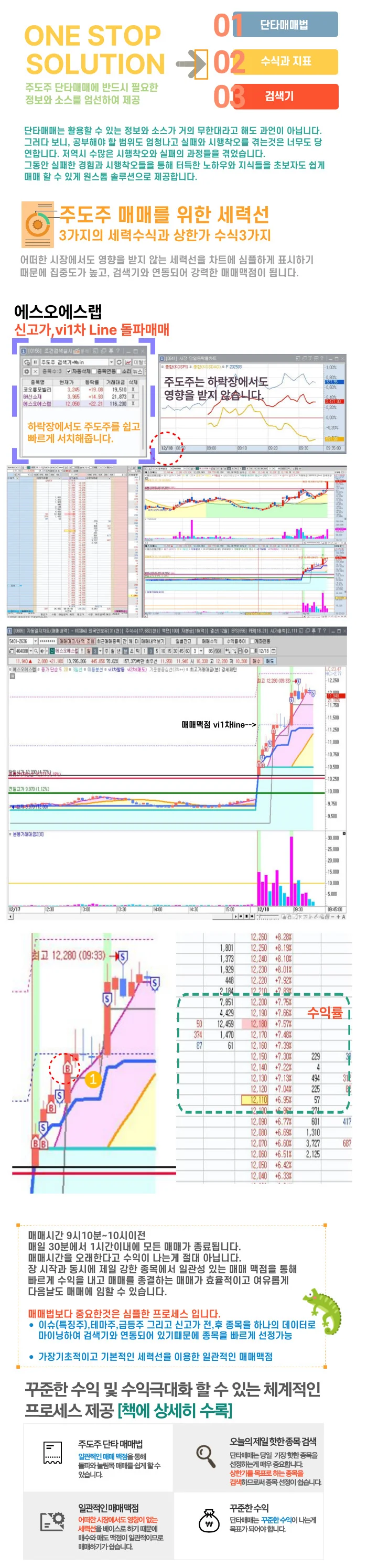Viewport: 367px width, 1568px height.
Task: Click the 현재가 column header
Action: pos(67,382)
